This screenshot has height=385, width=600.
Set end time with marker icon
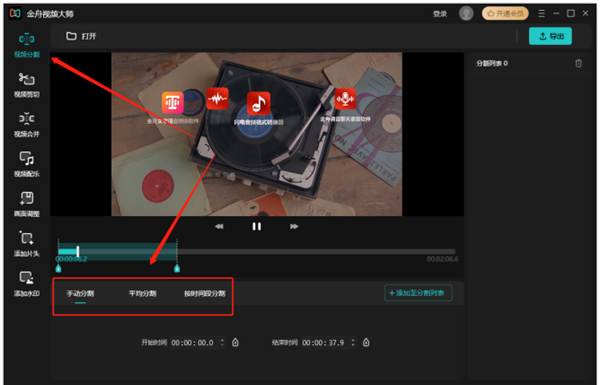[366, 342]
